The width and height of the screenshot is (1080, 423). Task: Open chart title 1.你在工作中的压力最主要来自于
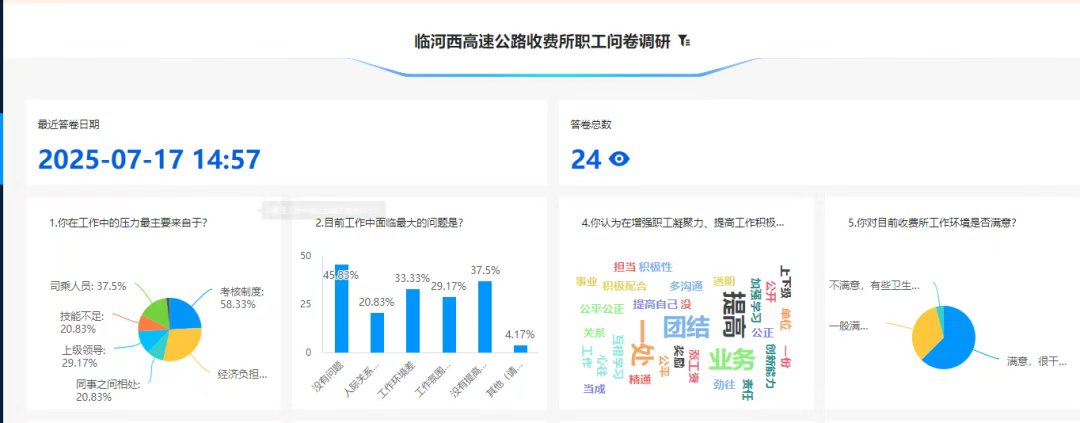[135, 223]
